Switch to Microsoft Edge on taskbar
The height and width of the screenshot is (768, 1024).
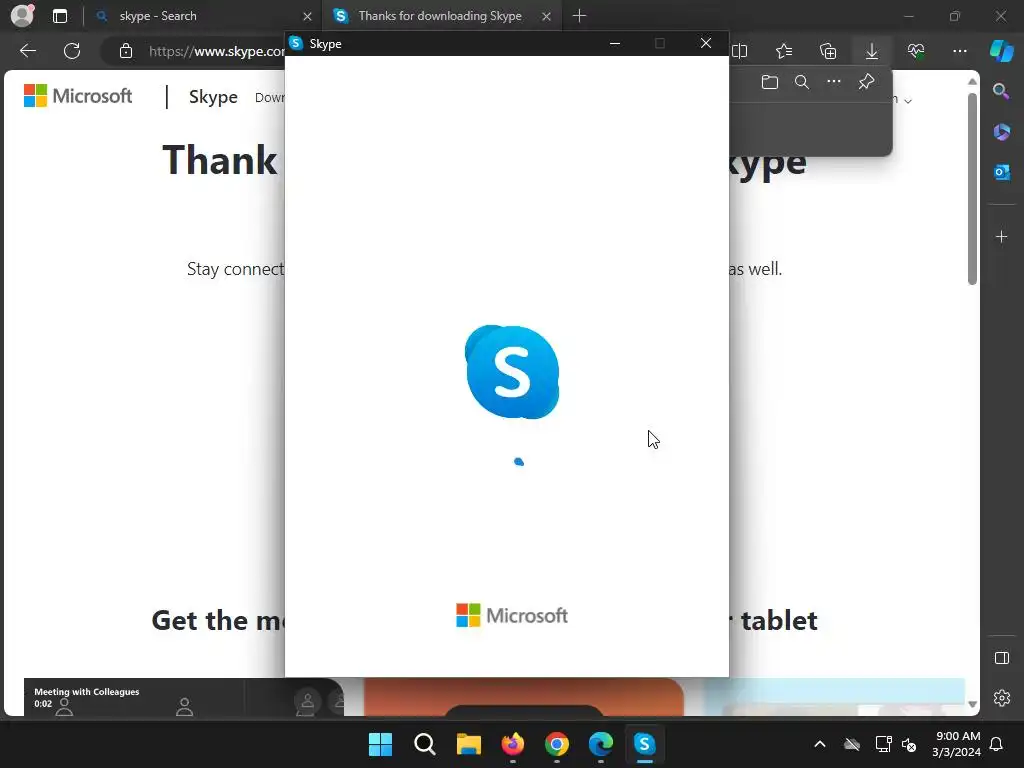click(x=601, y=744)
